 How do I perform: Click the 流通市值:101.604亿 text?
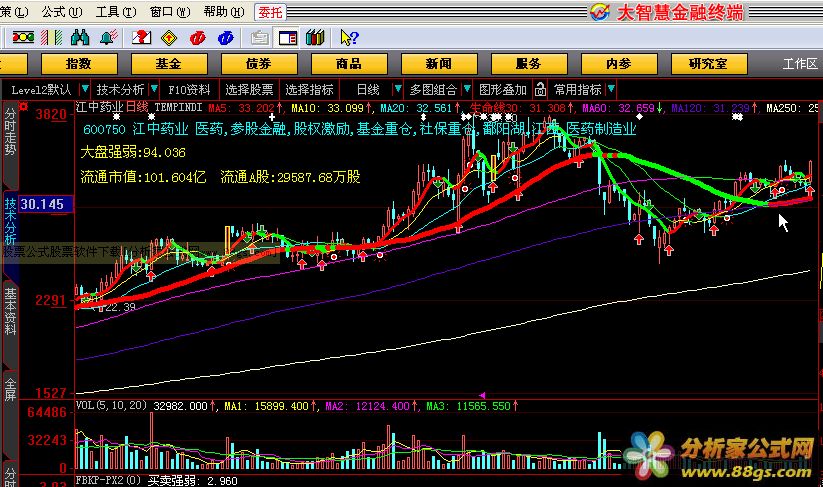point(143,177)
